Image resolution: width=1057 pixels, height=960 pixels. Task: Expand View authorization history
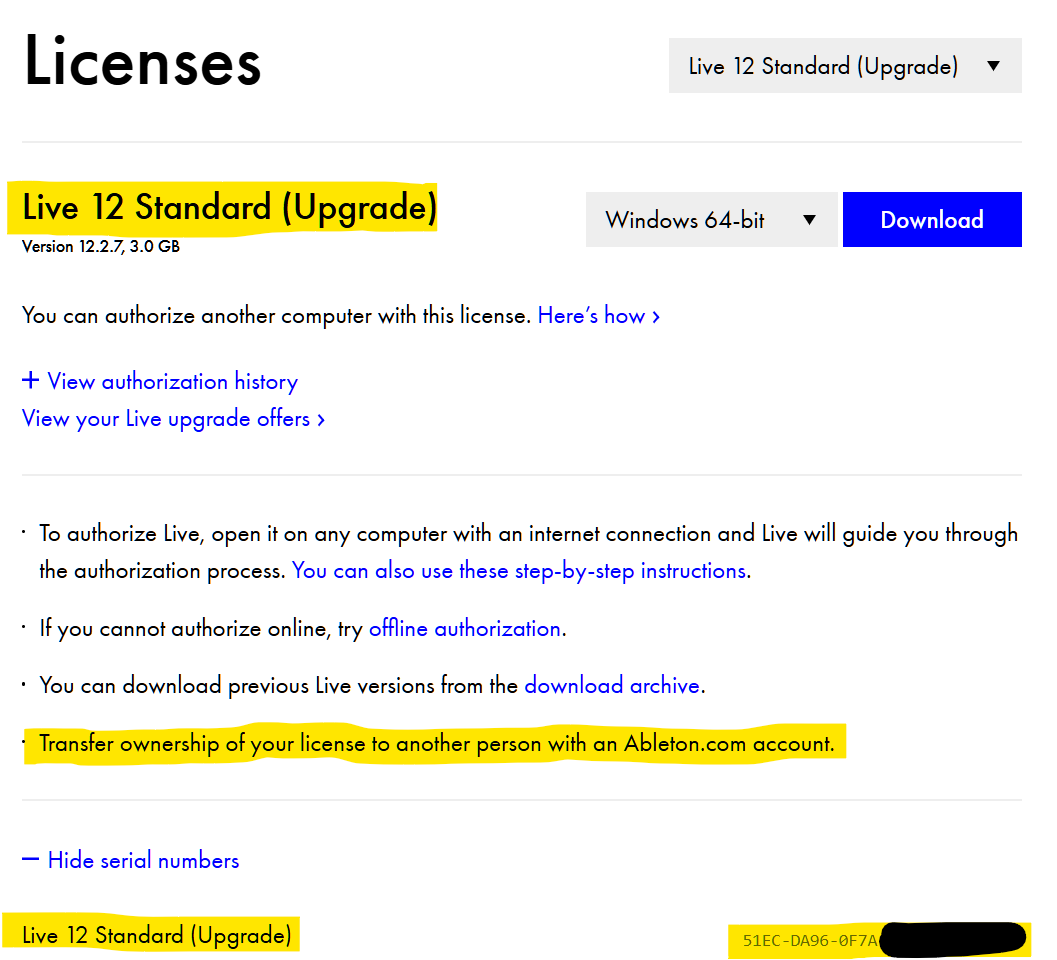[x=172, y=382]
